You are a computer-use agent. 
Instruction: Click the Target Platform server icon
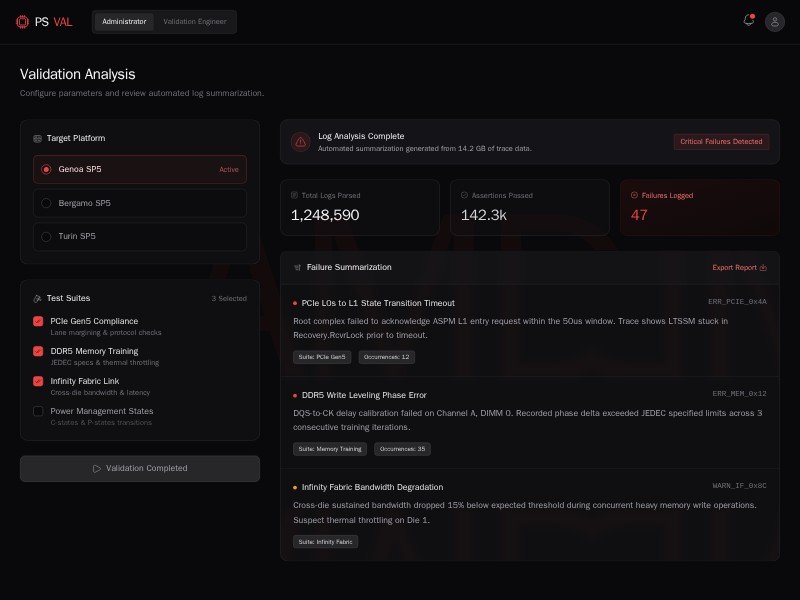pos(37,138)
